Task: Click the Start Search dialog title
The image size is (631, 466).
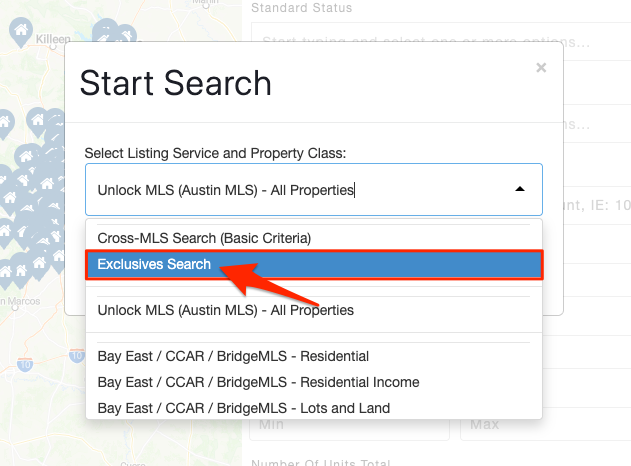Action: point(175,83)
